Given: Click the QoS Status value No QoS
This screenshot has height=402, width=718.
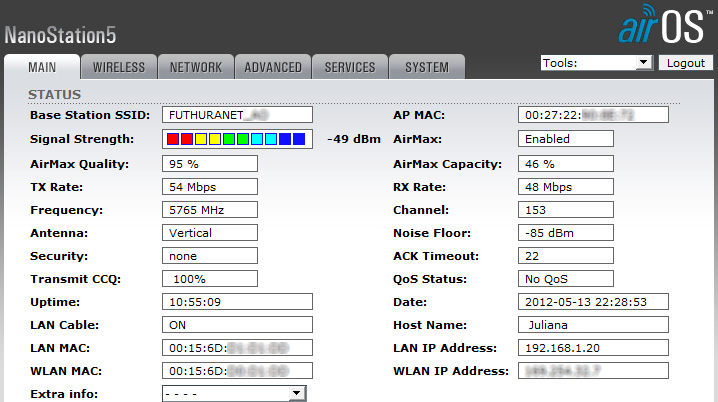Looking at the screenshot, I should [x=566, y=278].
